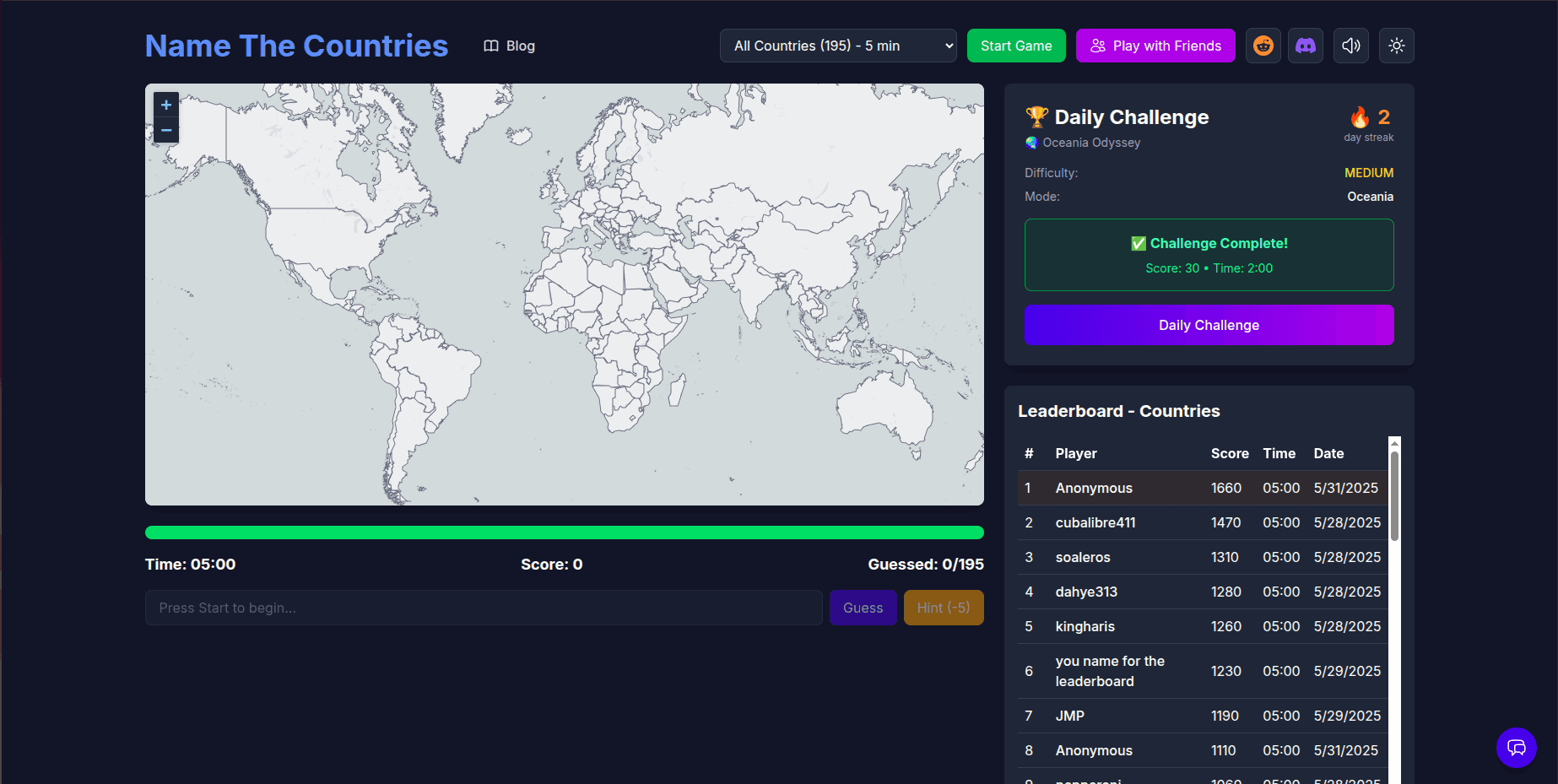Click Play with Friends button
Screen dimensions: 1558x784
[1155, 46]
